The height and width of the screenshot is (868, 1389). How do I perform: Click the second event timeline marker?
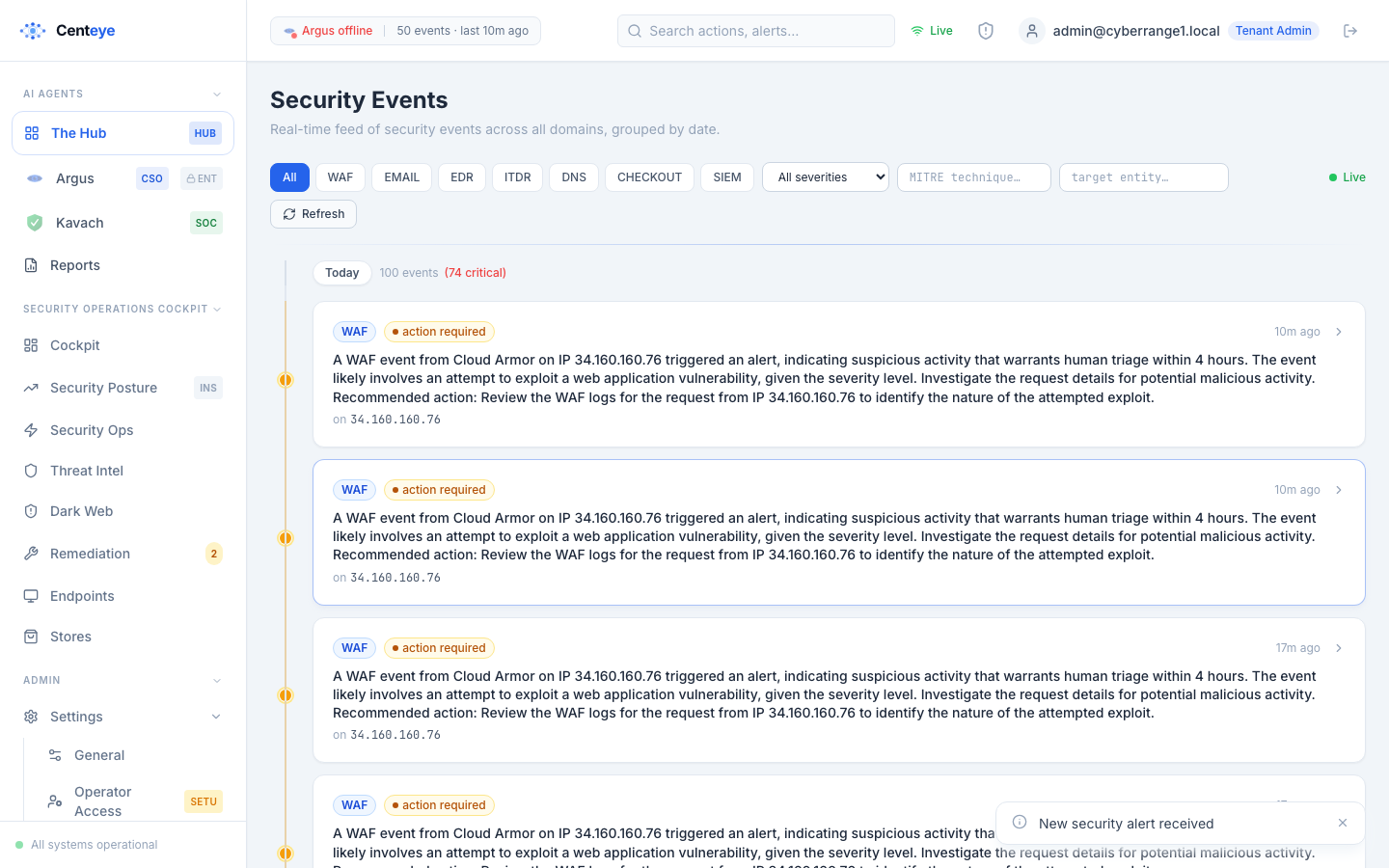[x=286, y=538]
